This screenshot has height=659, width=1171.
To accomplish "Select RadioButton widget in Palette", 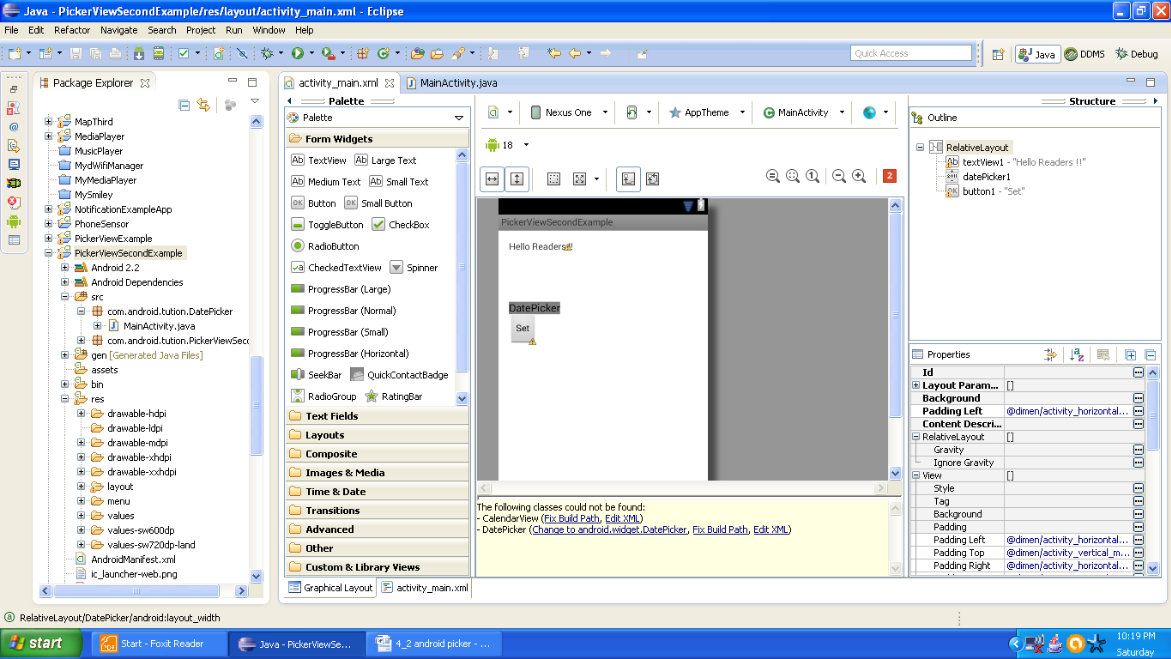I will 325,246.
